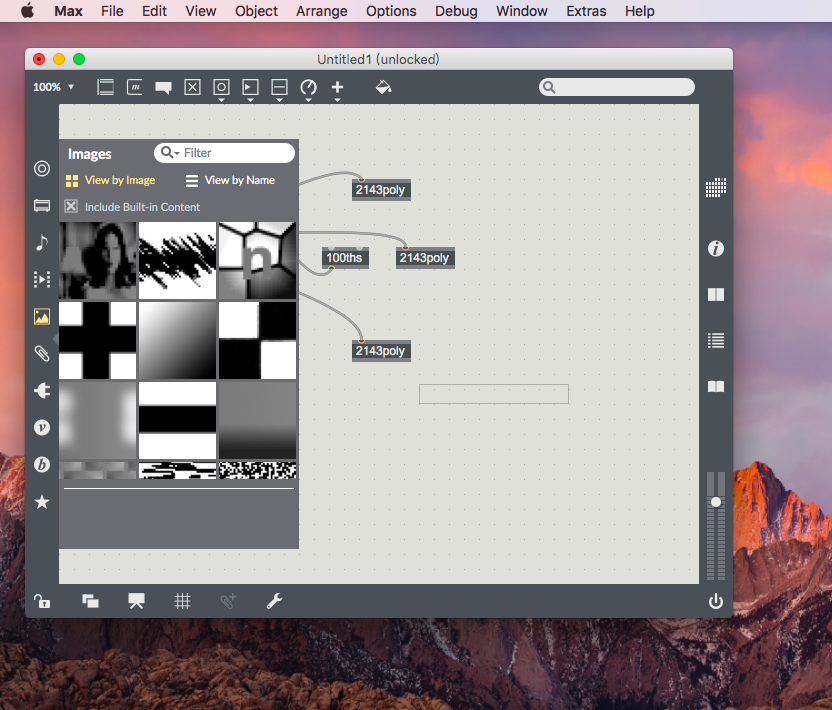
Task: Toggle audio power button on
Action: [716, 601]
